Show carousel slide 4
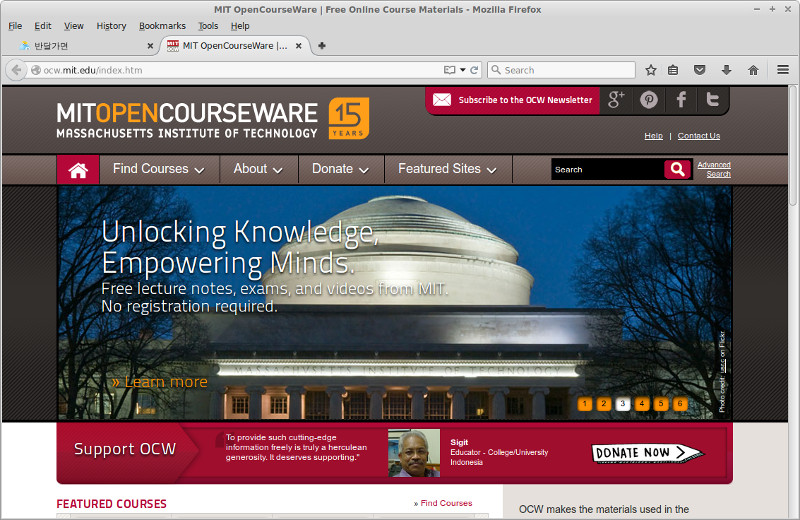Image resolution: width=800 pixels, height=520 pixels. [642, 404]
